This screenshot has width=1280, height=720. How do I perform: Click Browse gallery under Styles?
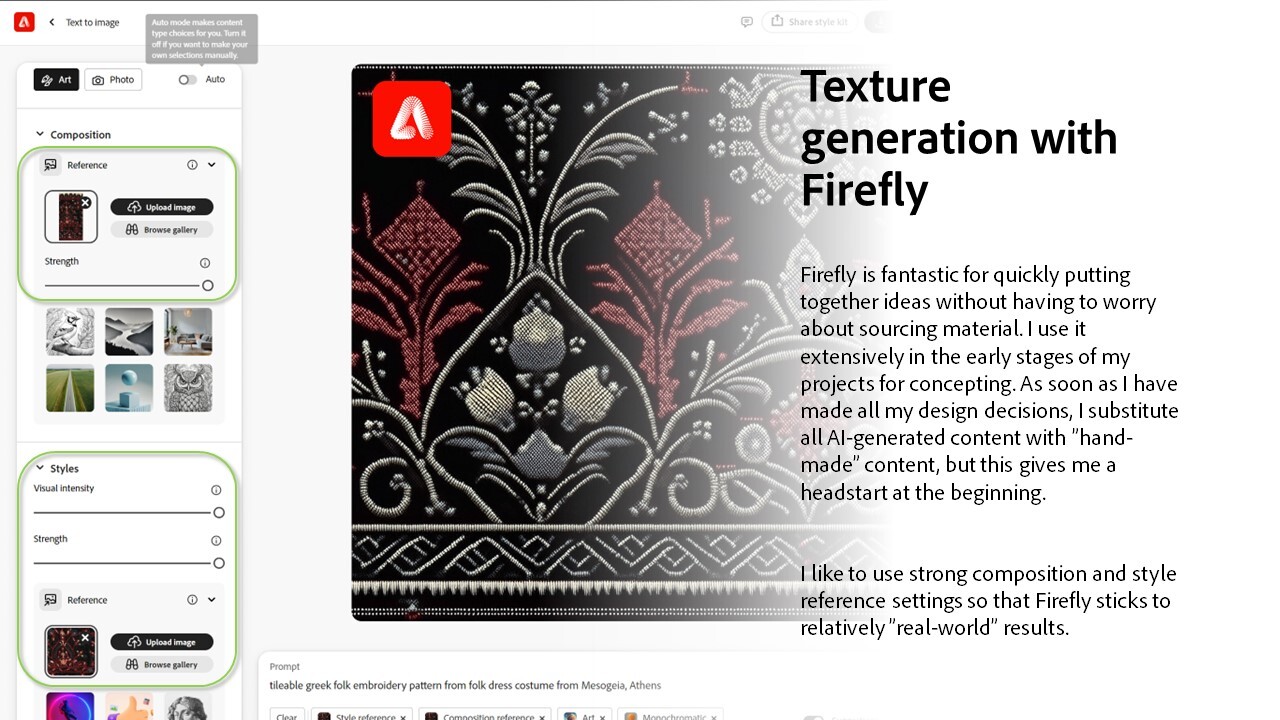[162, 665]
